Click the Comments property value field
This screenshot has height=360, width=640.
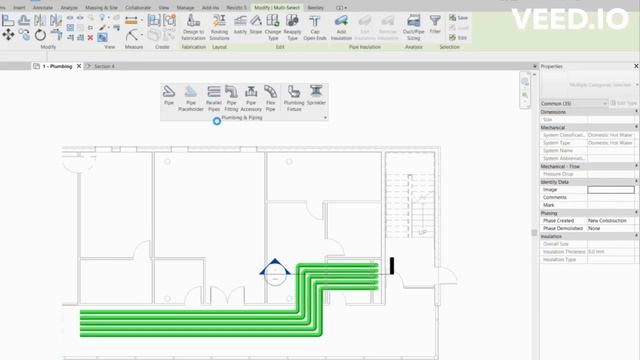(x=611, y=197)
